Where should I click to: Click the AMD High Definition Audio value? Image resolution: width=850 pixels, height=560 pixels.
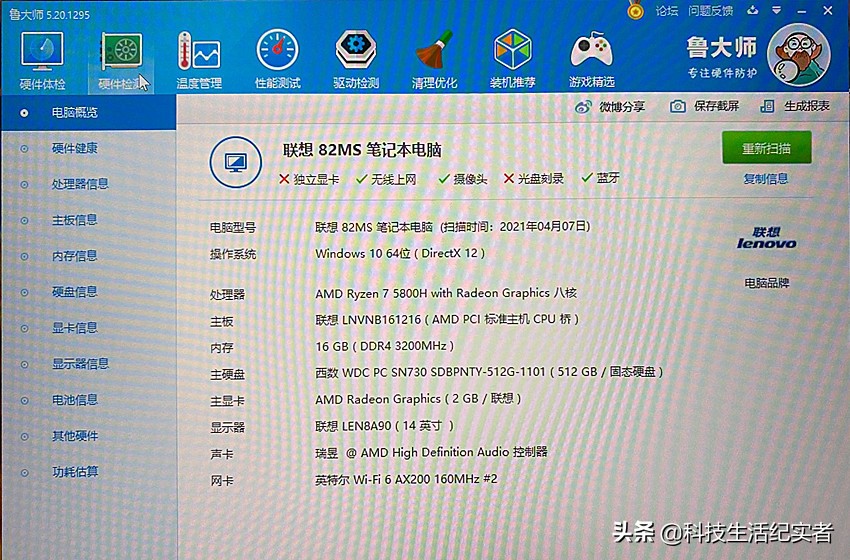[432, 452]
